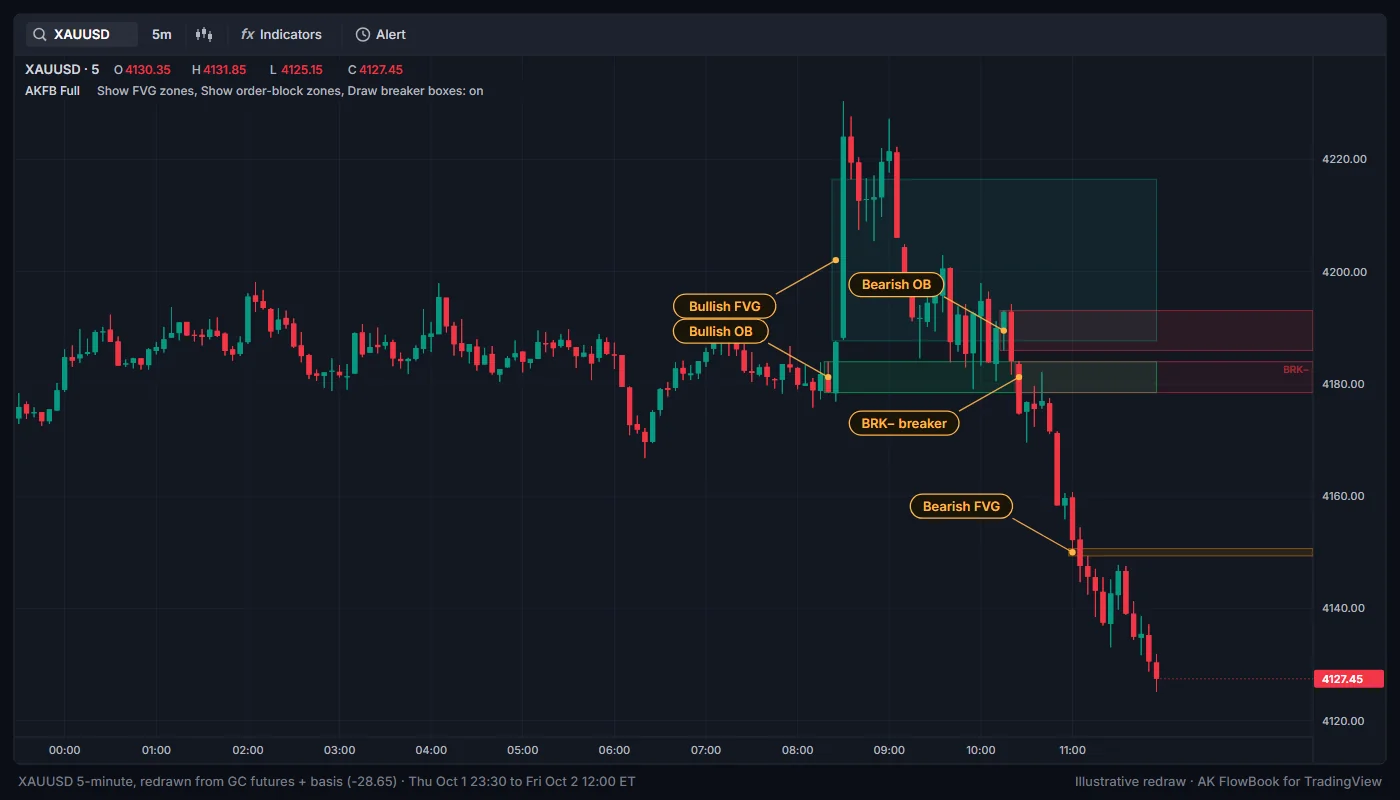Click the 4160.00 price axis label

[1344, 496]
